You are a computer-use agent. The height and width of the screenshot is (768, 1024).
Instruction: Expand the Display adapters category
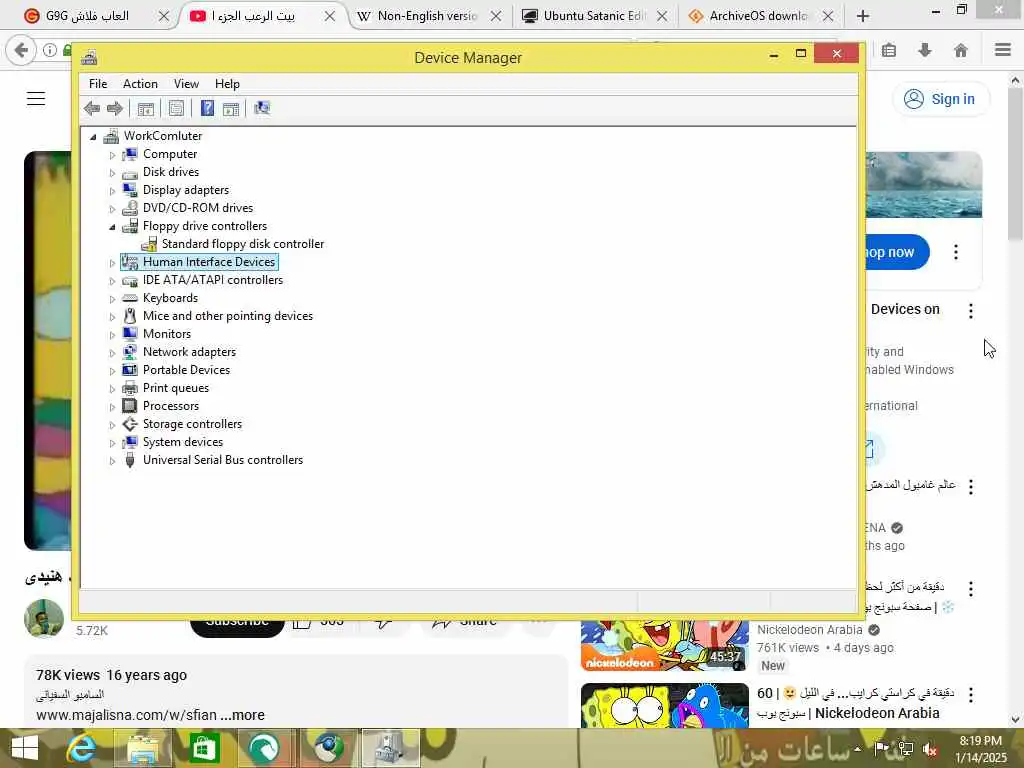112,191
